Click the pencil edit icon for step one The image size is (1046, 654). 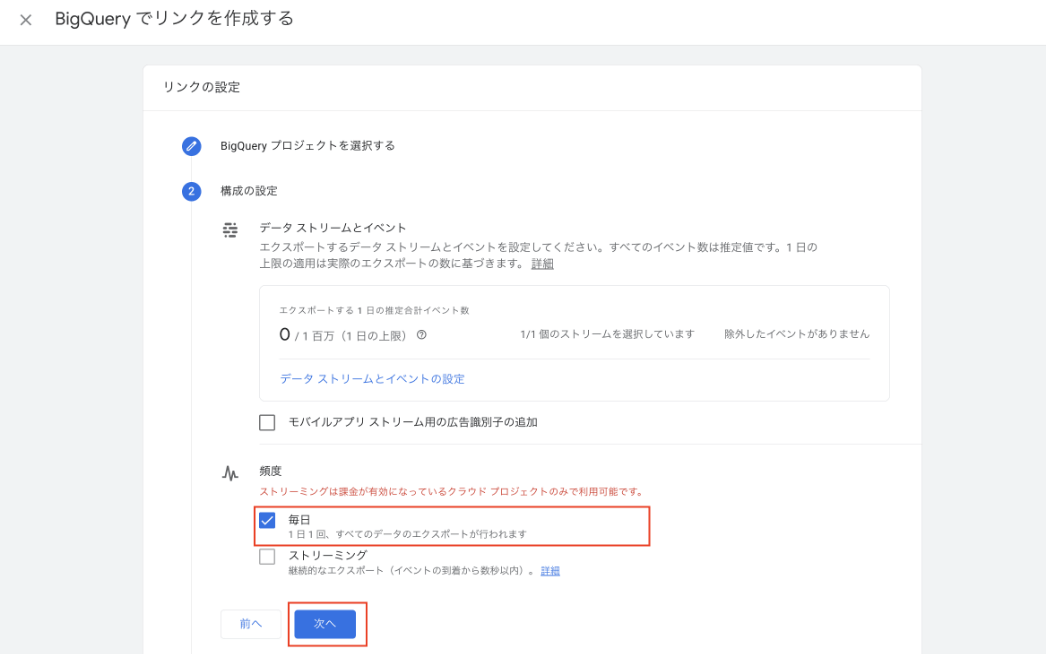click(191, 145)
